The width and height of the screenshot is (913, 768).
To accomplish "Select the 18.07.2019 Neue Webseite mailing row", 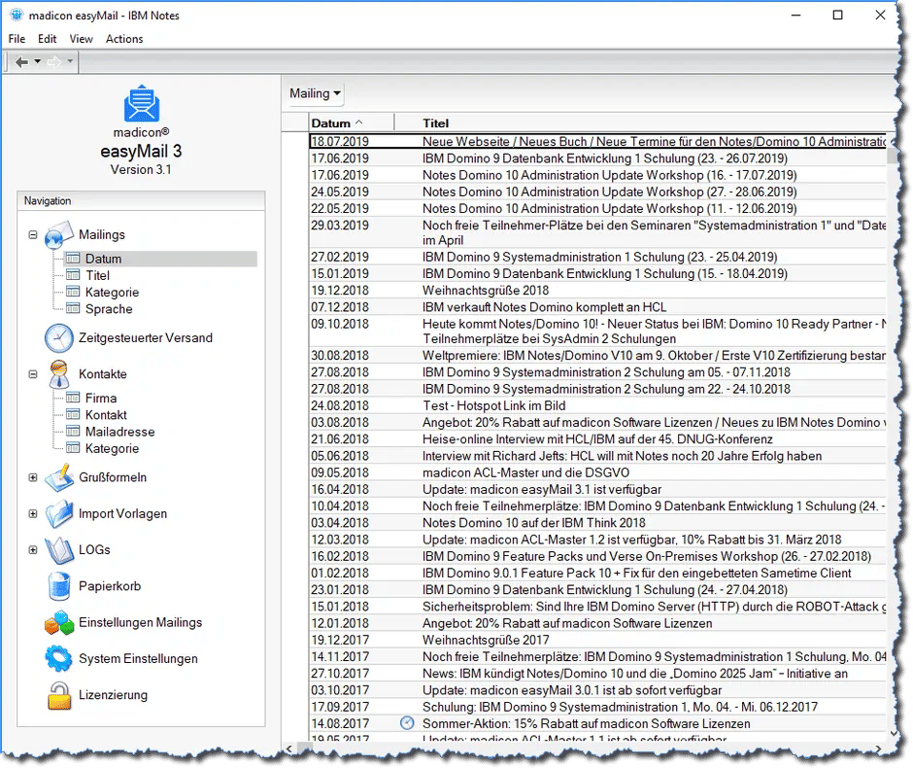I will coord(598,141).
